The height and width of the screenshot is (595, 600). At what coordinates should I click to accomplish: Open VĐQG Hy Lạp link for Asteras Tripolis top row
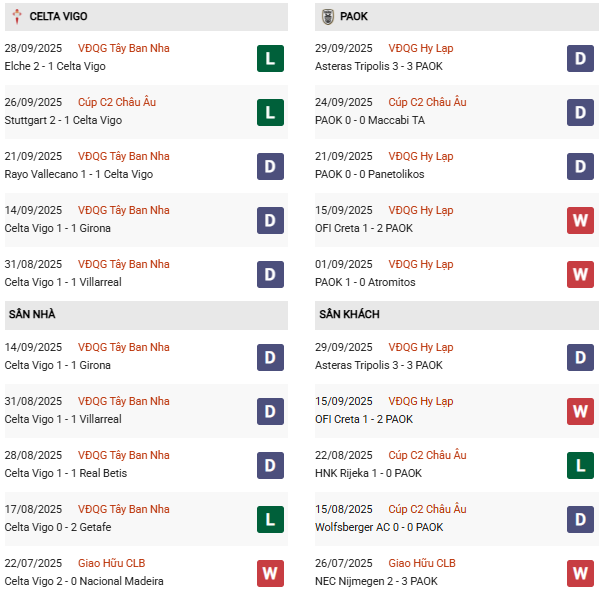pyautogui.click(x=420, y=48)
